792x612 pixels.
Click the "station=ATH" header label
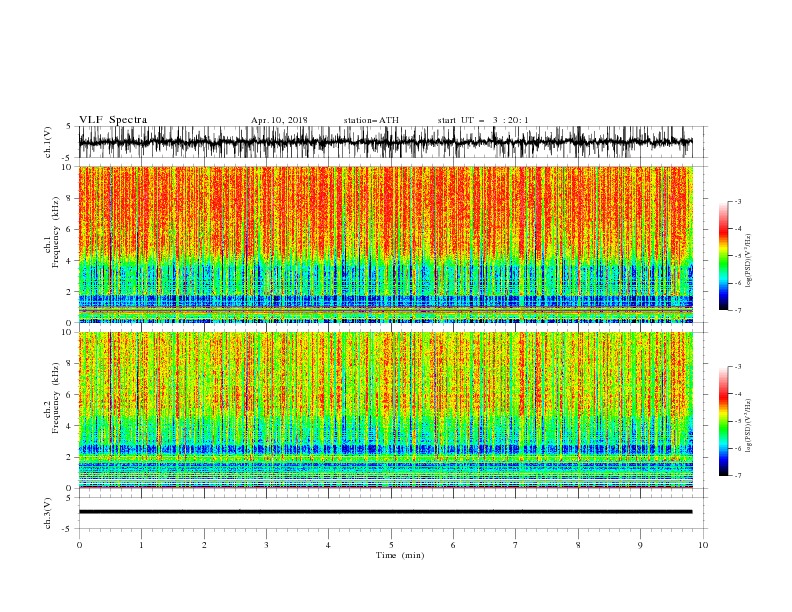[371, 120]
